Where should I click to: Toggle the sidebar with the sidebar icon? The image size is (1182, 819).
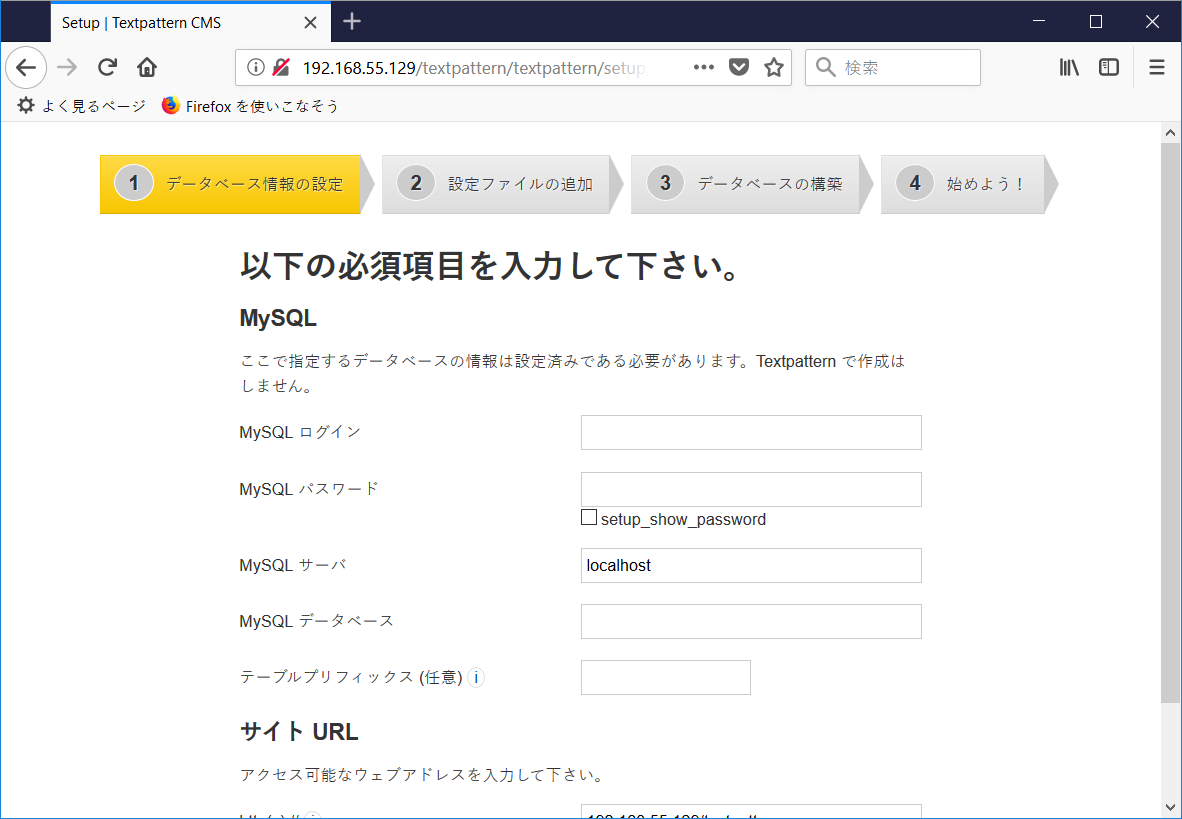(x=1108, y=67)
